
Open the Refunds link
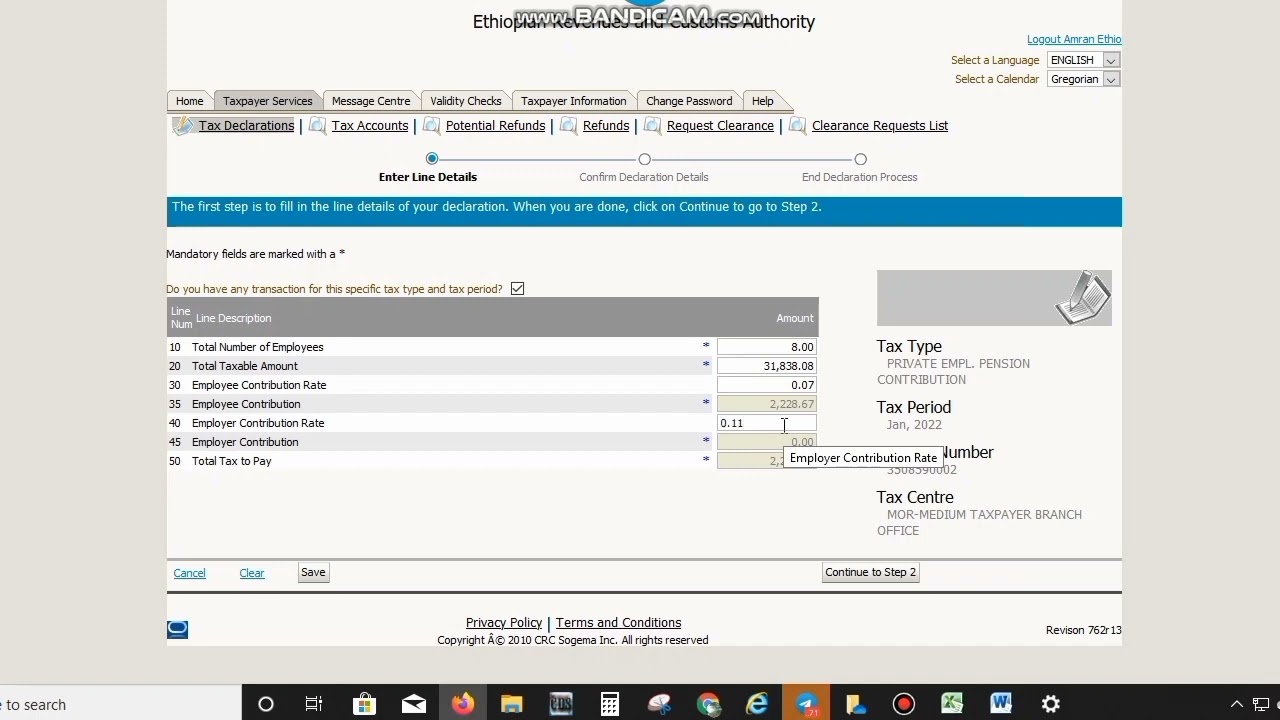point(606,126)
